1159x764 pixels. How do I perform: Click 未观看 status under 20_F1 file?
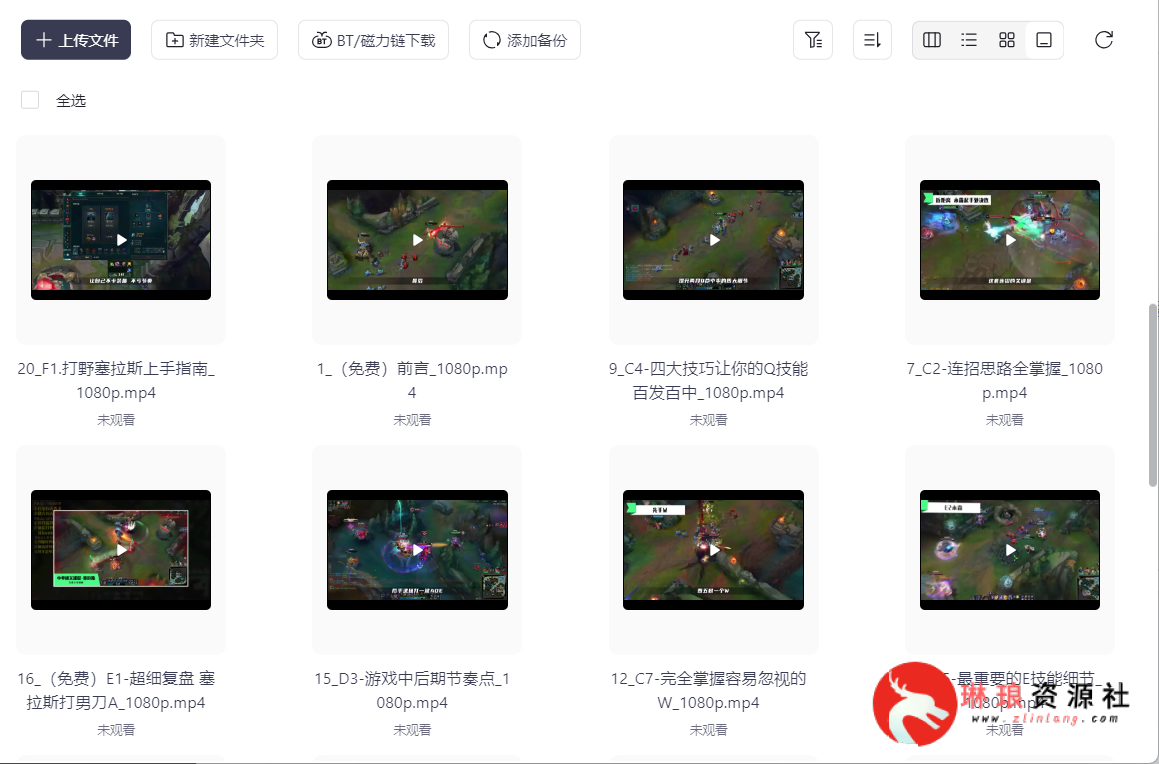pyautogui.click(x=116, y=420)
